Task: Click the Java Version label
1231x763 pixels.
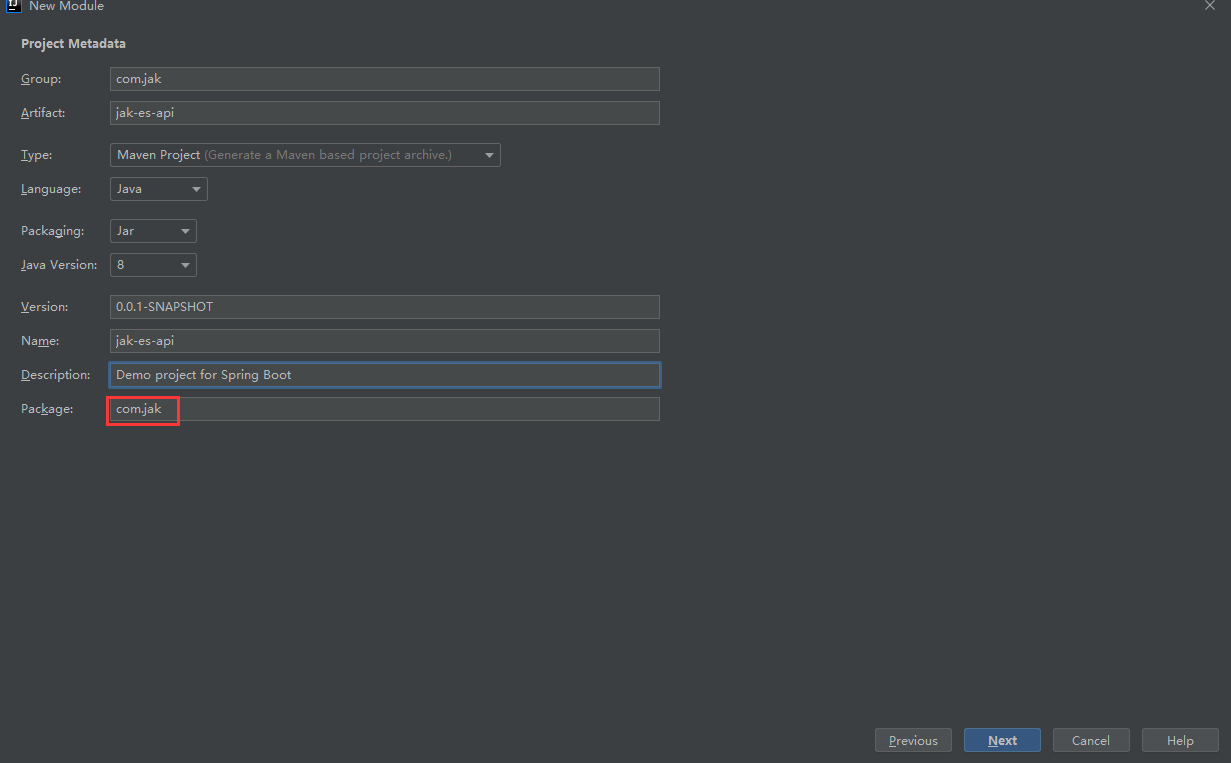Action: point(59,265)
